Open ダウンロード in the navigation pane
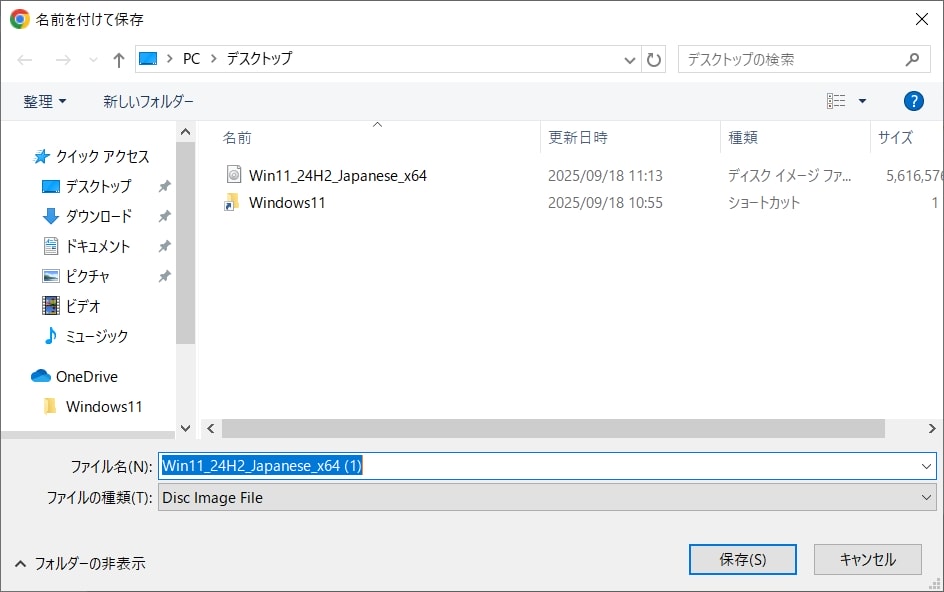 (99, 216)
